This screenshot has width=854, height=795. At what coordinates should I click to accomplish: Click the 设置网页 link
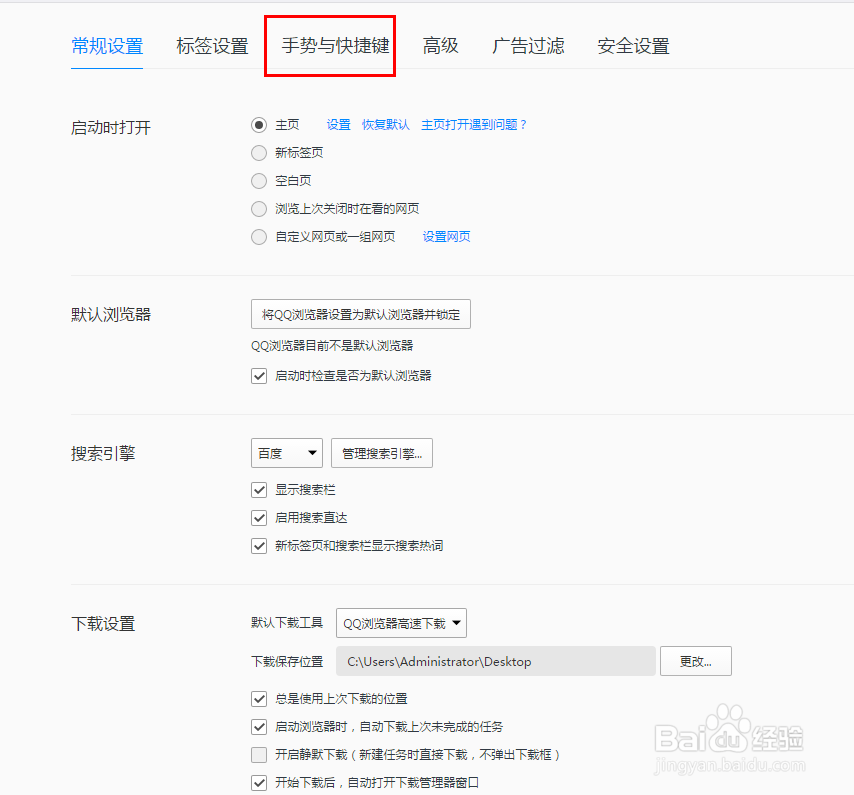(x=447, y=237)
